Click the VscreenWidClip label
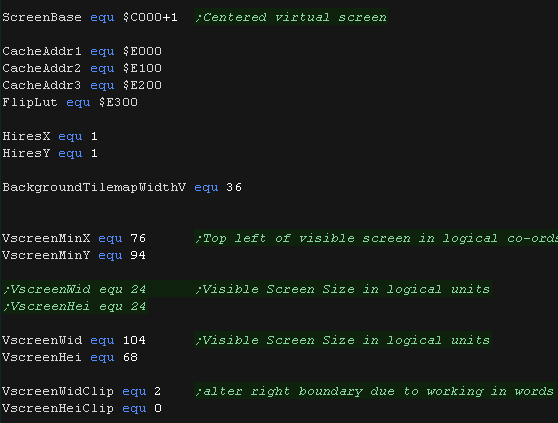This screenshot has height=423, width=558. point(58,391)
